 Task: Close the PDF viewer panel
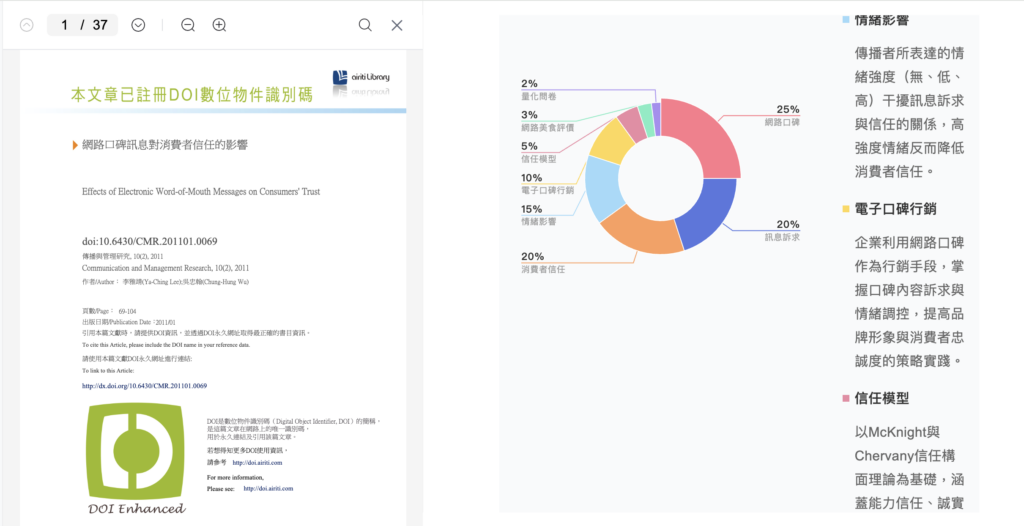click(397, 25)
